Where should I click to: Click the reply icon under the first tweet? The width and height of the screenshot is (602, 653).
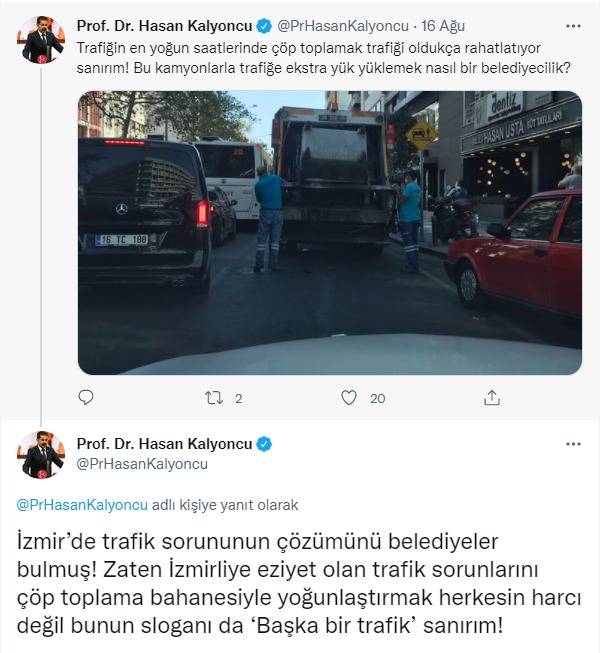(86, 398)
